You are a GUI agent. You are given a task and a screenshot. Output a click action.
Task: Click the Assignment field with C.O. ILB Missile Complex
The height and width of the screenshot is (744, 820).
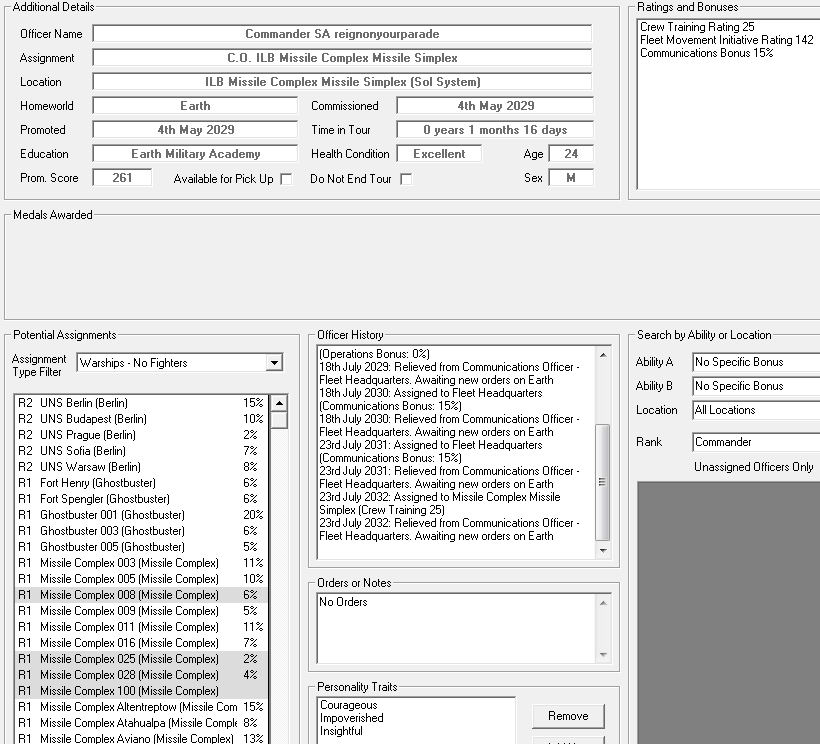(x=342, y=58)
